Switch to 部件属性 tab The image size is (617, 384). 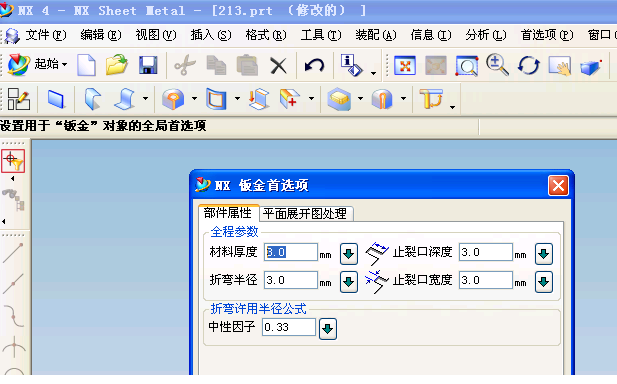click(x=228, y=213)
